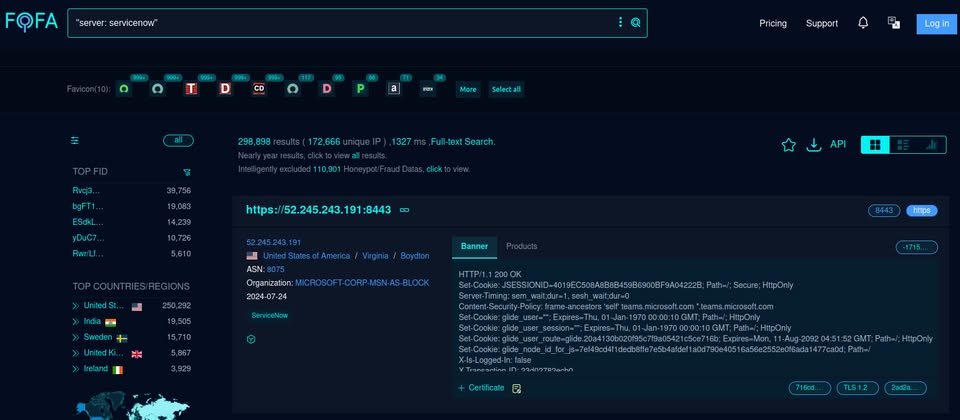960x420 pixels.
Task: Open the notifications bell
Action: click(x=863, y=23)
